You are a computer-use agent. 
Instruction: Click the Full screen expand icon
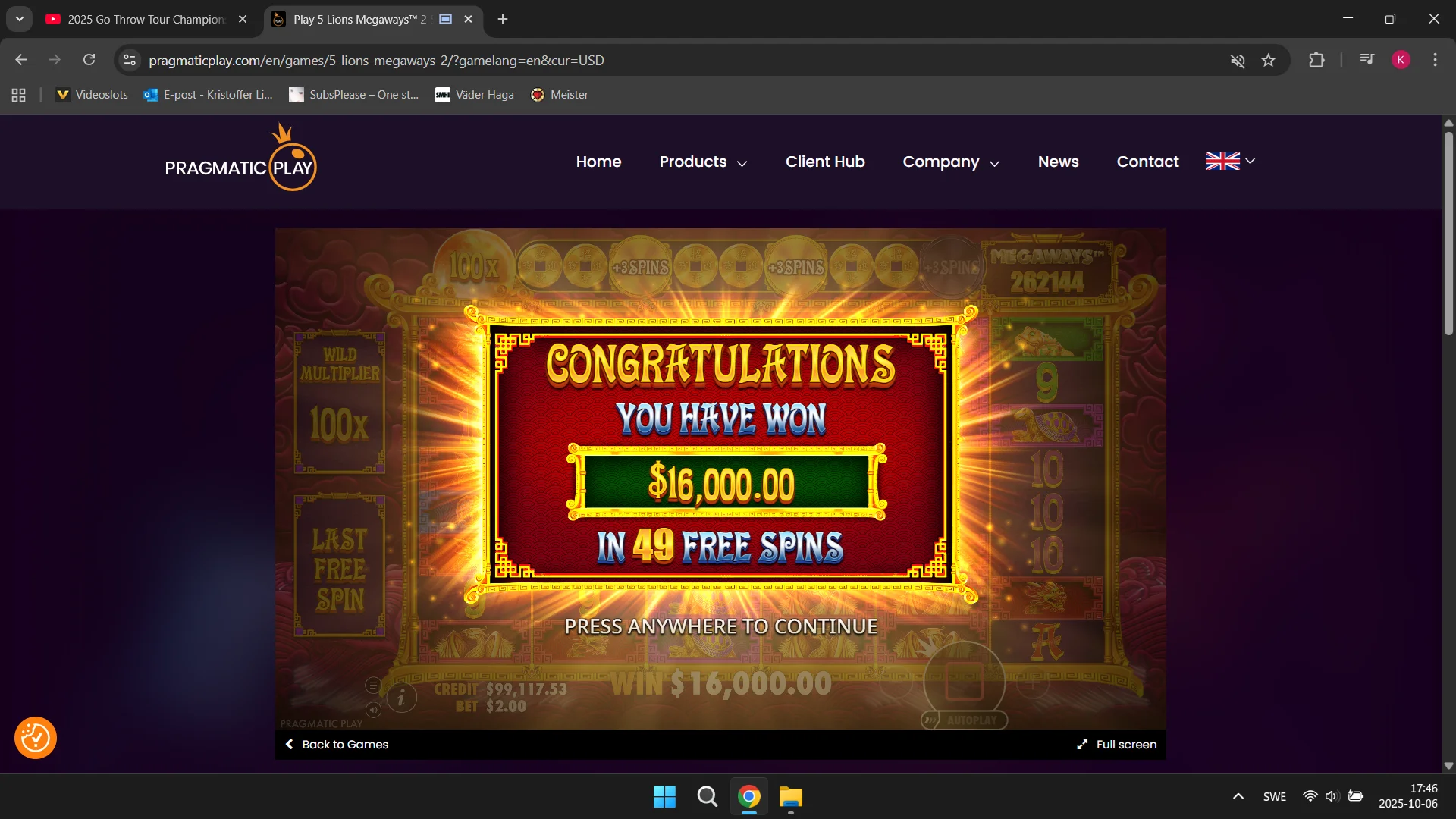(x=1082, y=745)
